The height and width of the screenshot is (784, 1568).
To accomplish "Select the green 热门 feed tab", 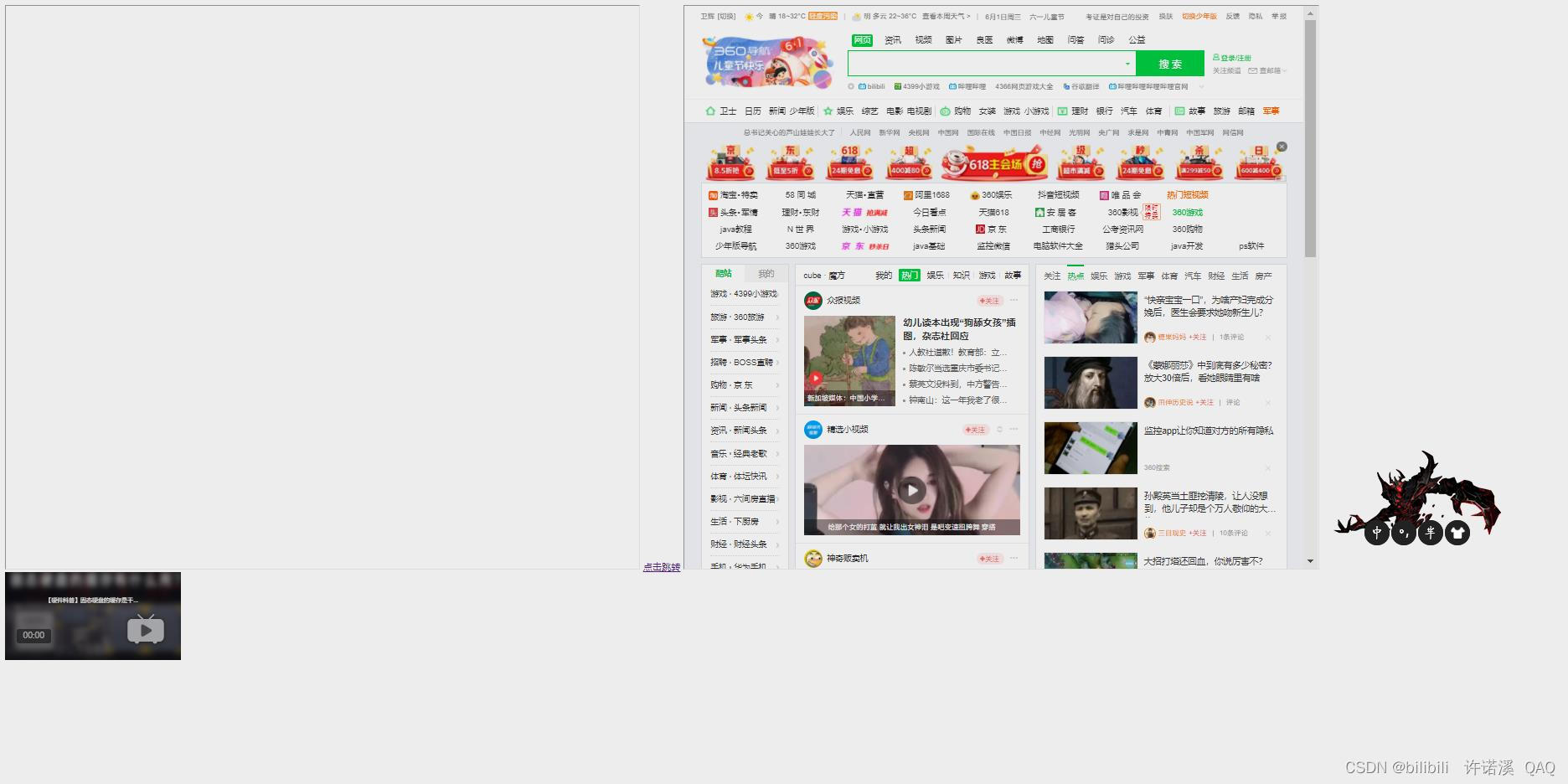I will coord(910,276).
